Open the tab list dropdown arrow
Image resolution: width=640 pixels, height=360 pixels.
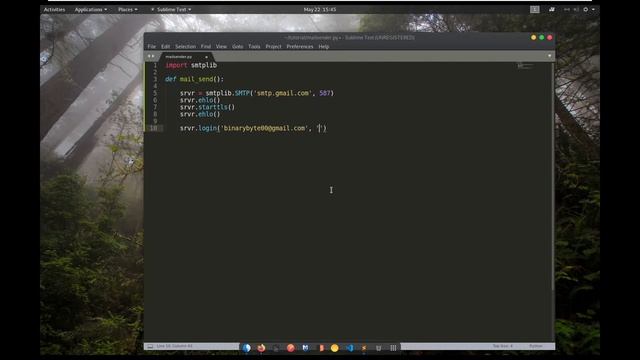549,56
